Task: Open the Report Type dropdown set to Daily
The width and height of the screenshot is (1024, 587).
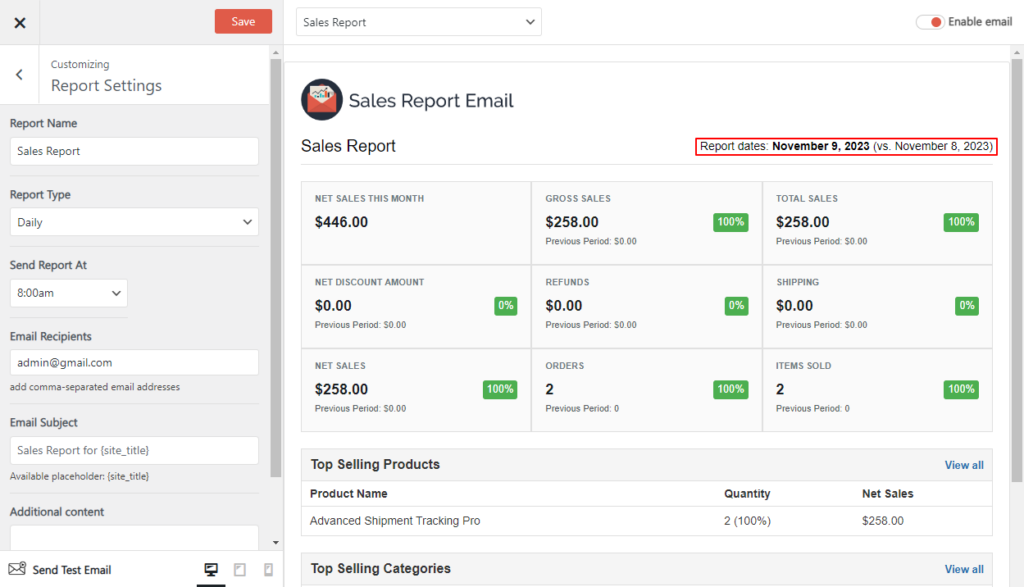Action: point(134,222)
